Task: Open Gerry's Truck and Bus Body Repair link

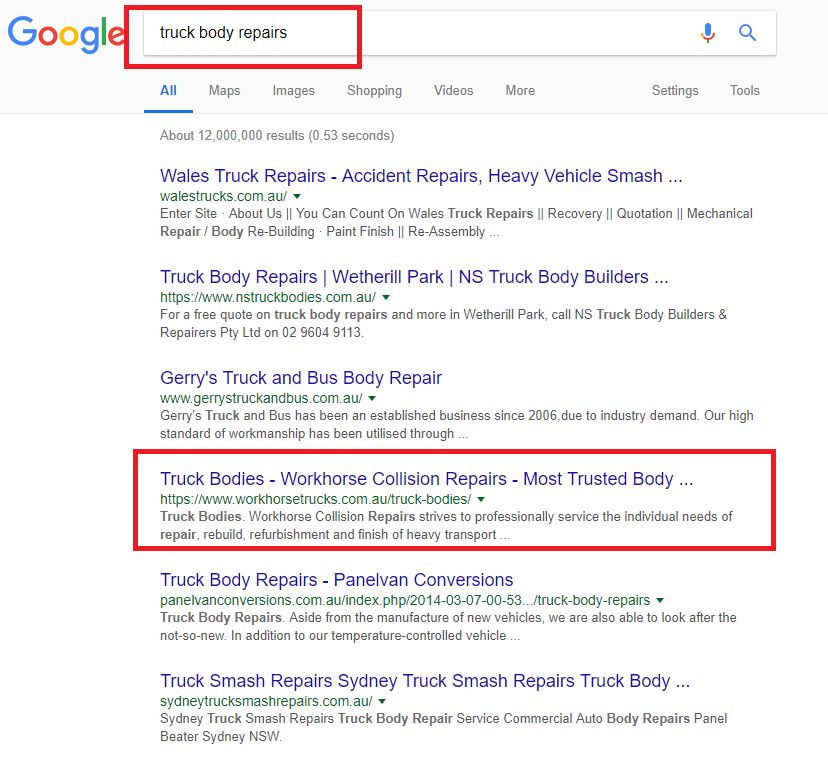Action: (x=300, y=378)
